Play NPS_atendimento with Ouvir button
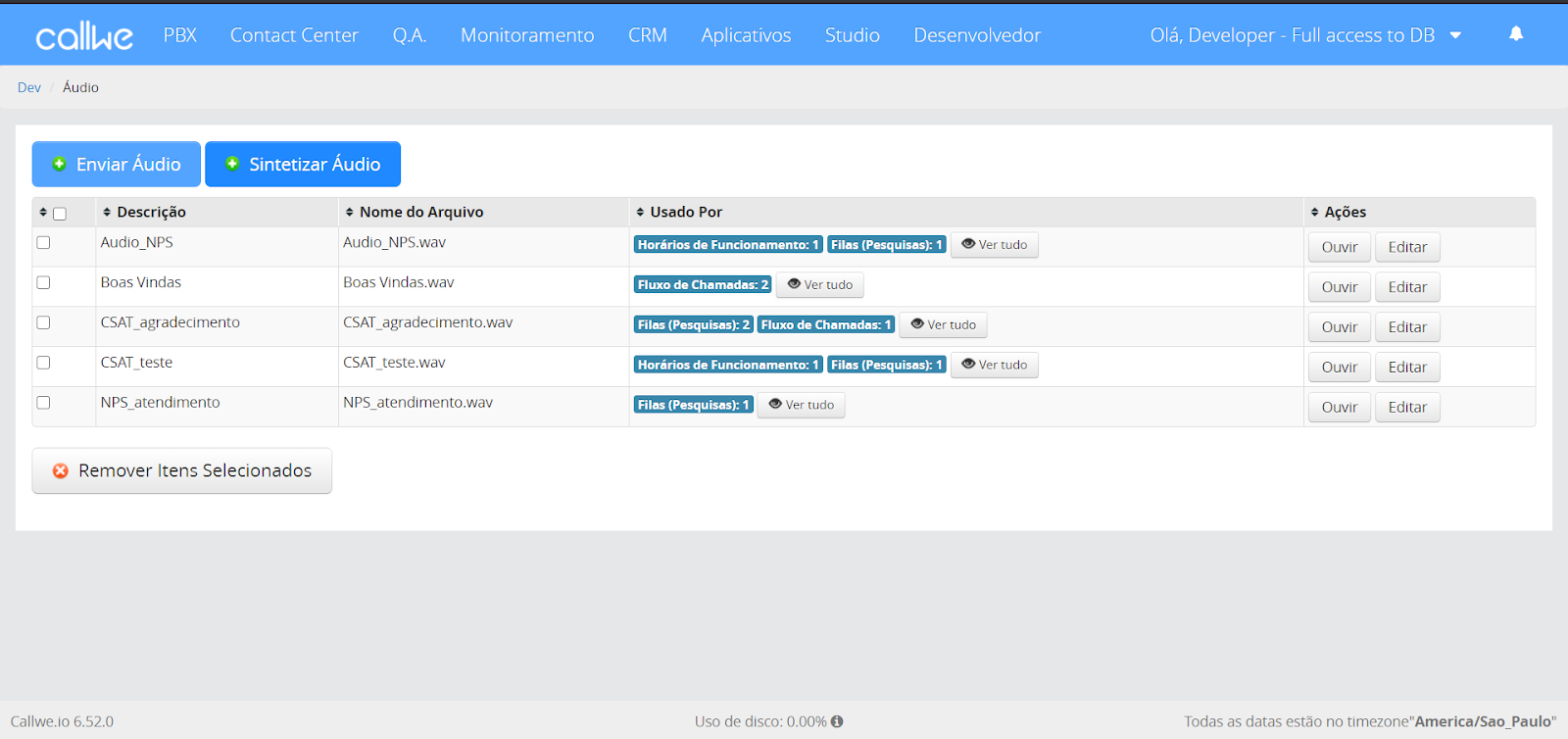The height and width of the screenshot is (739, 1568). [x=1340, y=407]
